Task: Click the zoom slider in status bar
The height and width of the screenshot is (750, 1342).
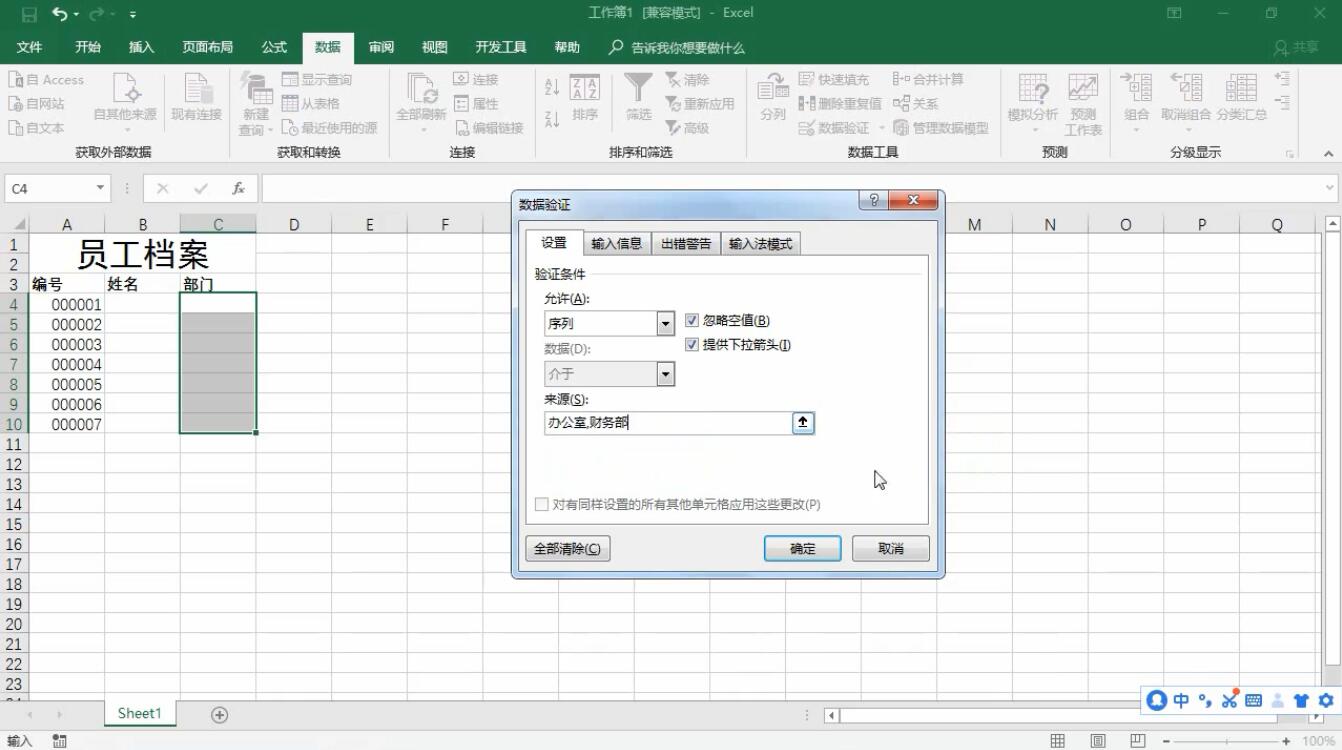Action: 1227,741
